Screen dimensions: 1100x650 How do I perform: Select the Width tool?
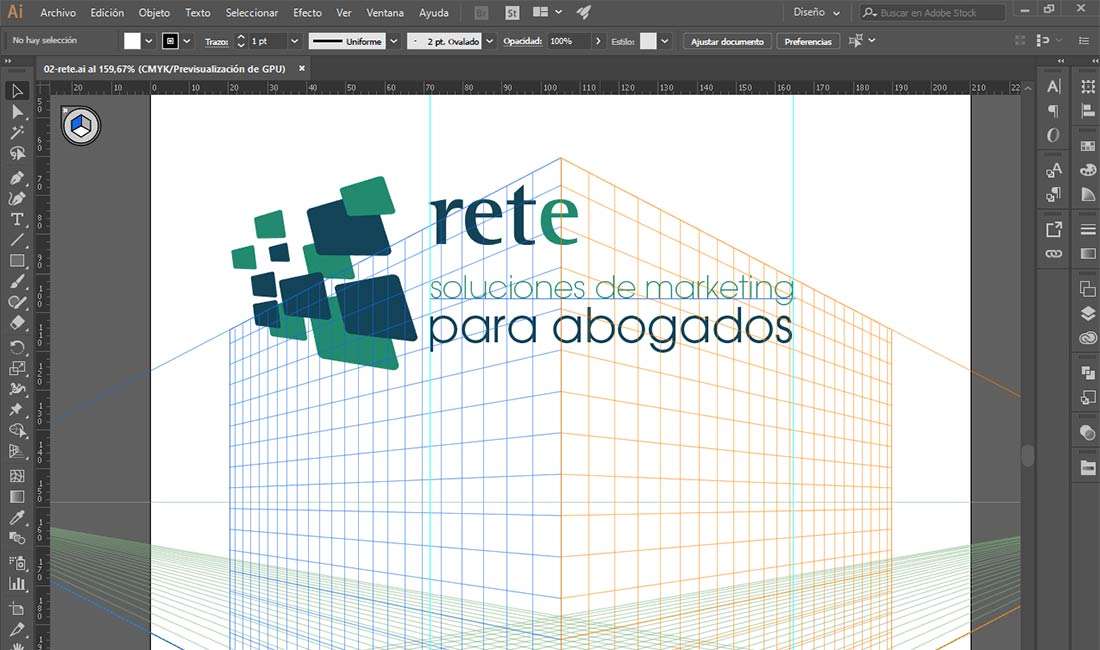point(17,388)
